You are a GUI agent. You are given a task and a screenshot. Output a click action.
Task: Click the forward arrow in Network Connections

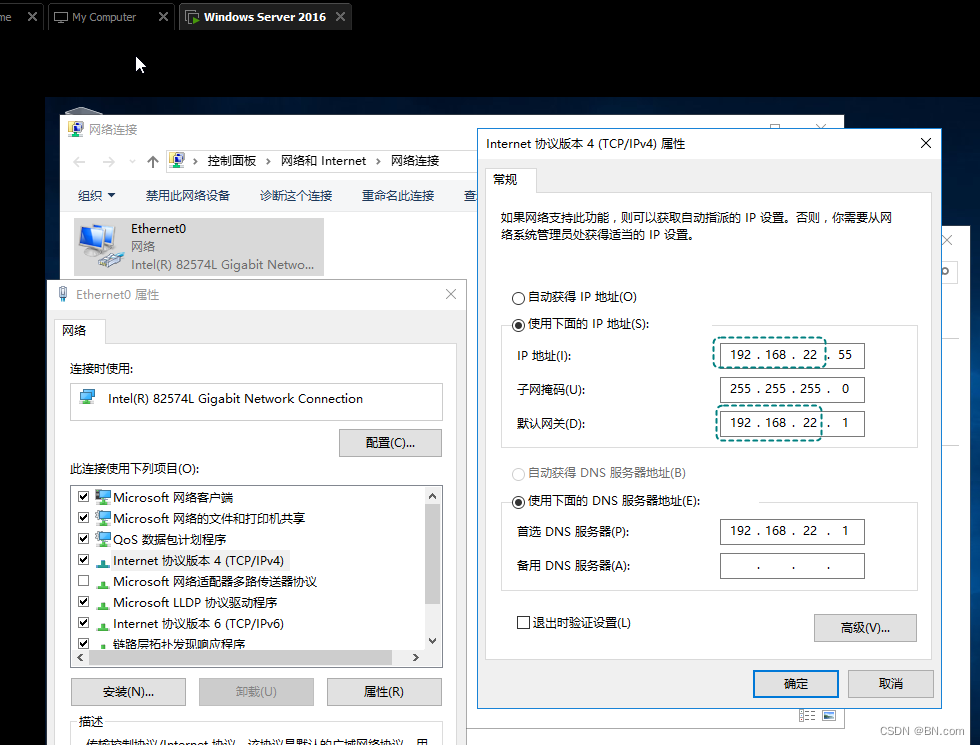pos(109,162)
